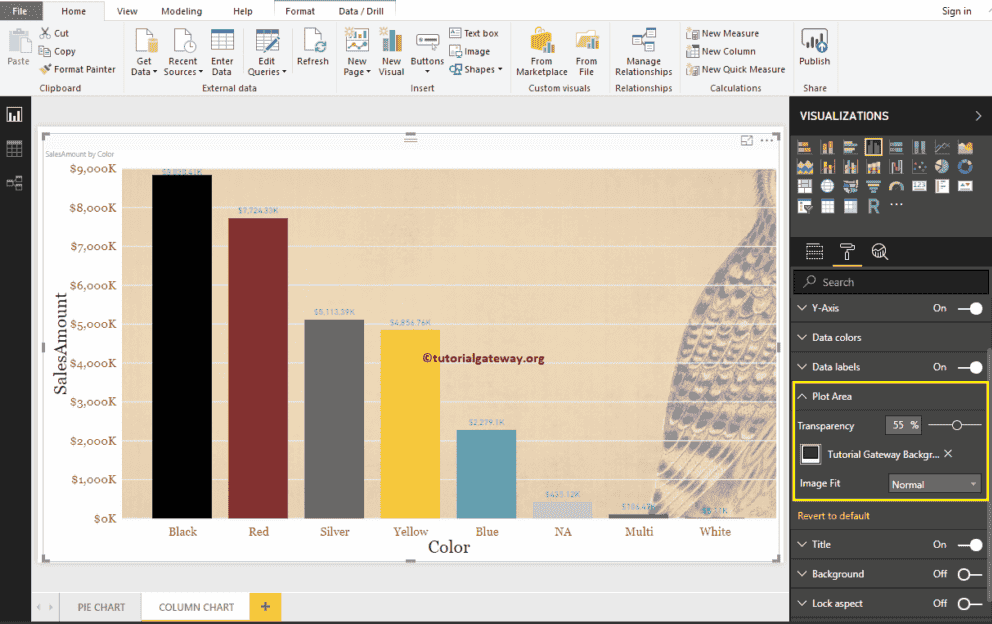The height and width of the screenshot is (624, 992).
Task: Select the area chart visual
Action: point(965,147)
